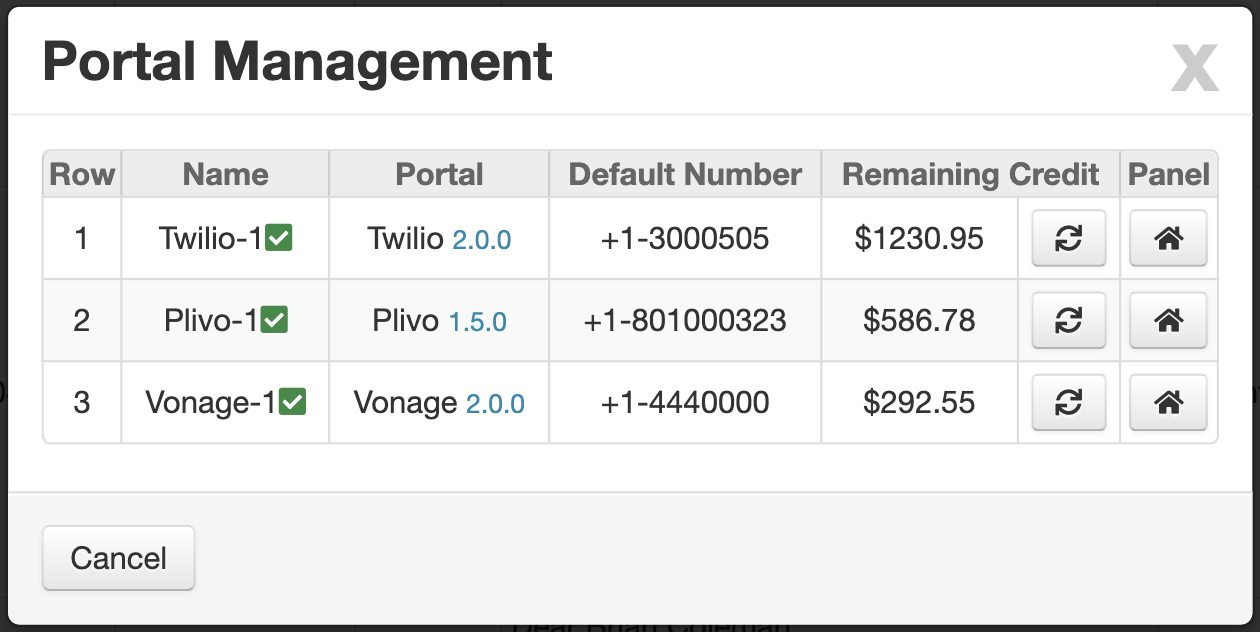
Task: Select the Twilio-1 name cell
Action: [226, 238]
